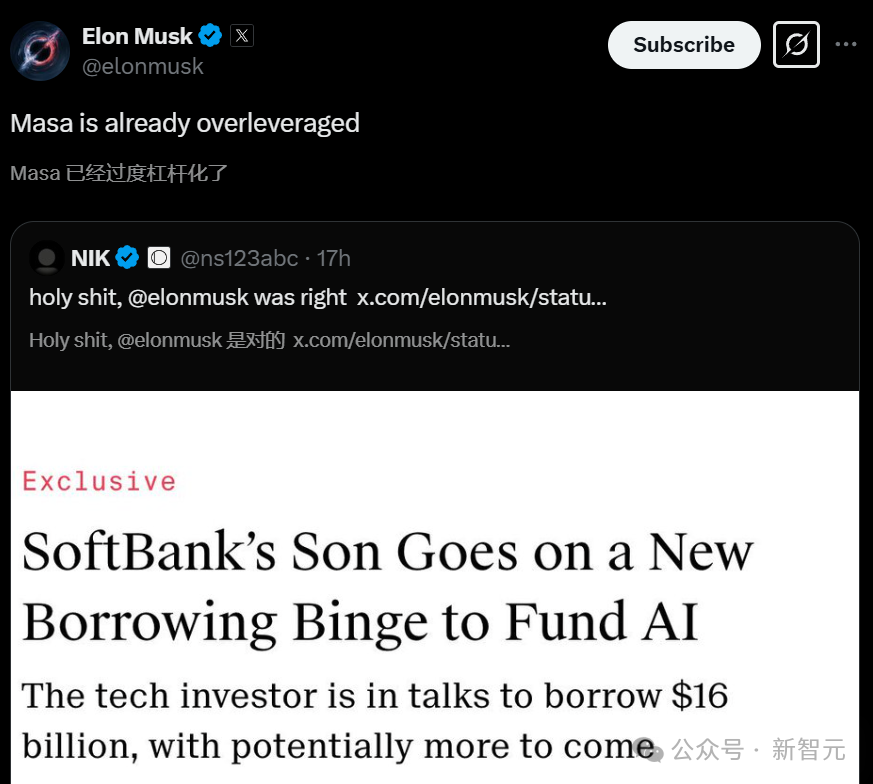This screenshot has width=873, height=784.
Task: Click the @elonmusk mention in the quoted post
Action: click(x=188, y=297)
